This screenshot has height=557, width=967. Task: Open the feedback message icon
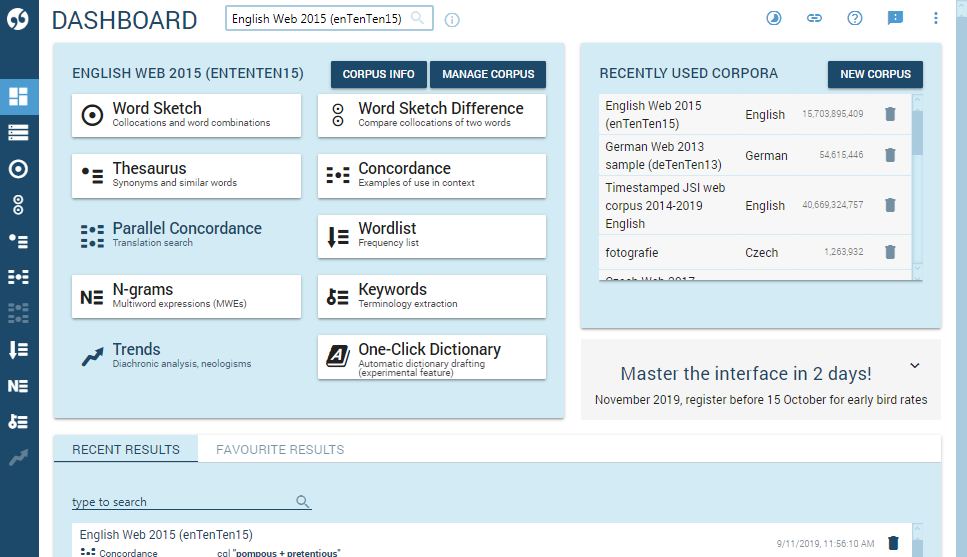click(x=895, y=19)
